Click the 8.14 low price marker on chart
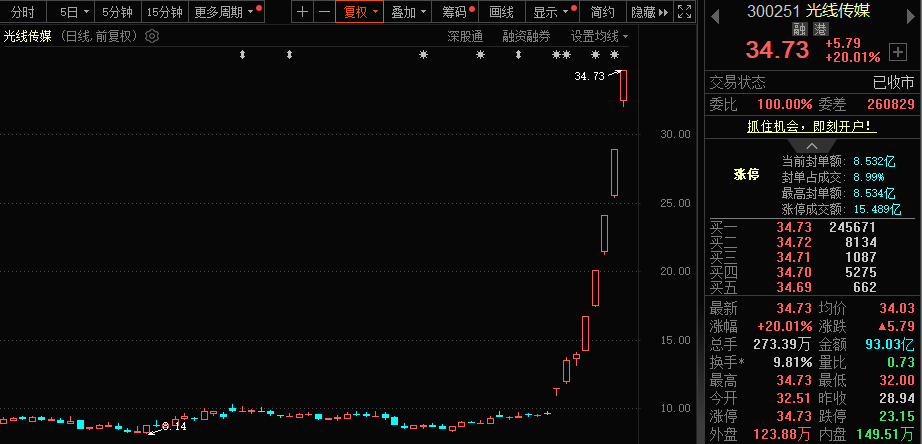The height and width of the screenshot is (444, 922). 178,427
